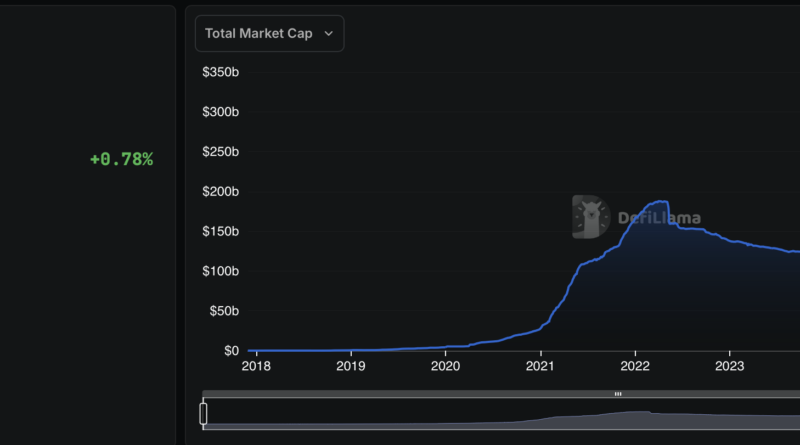Click the DefiLlama watermark text
This screenshot has width=800, height=445.
click(658, 218)
